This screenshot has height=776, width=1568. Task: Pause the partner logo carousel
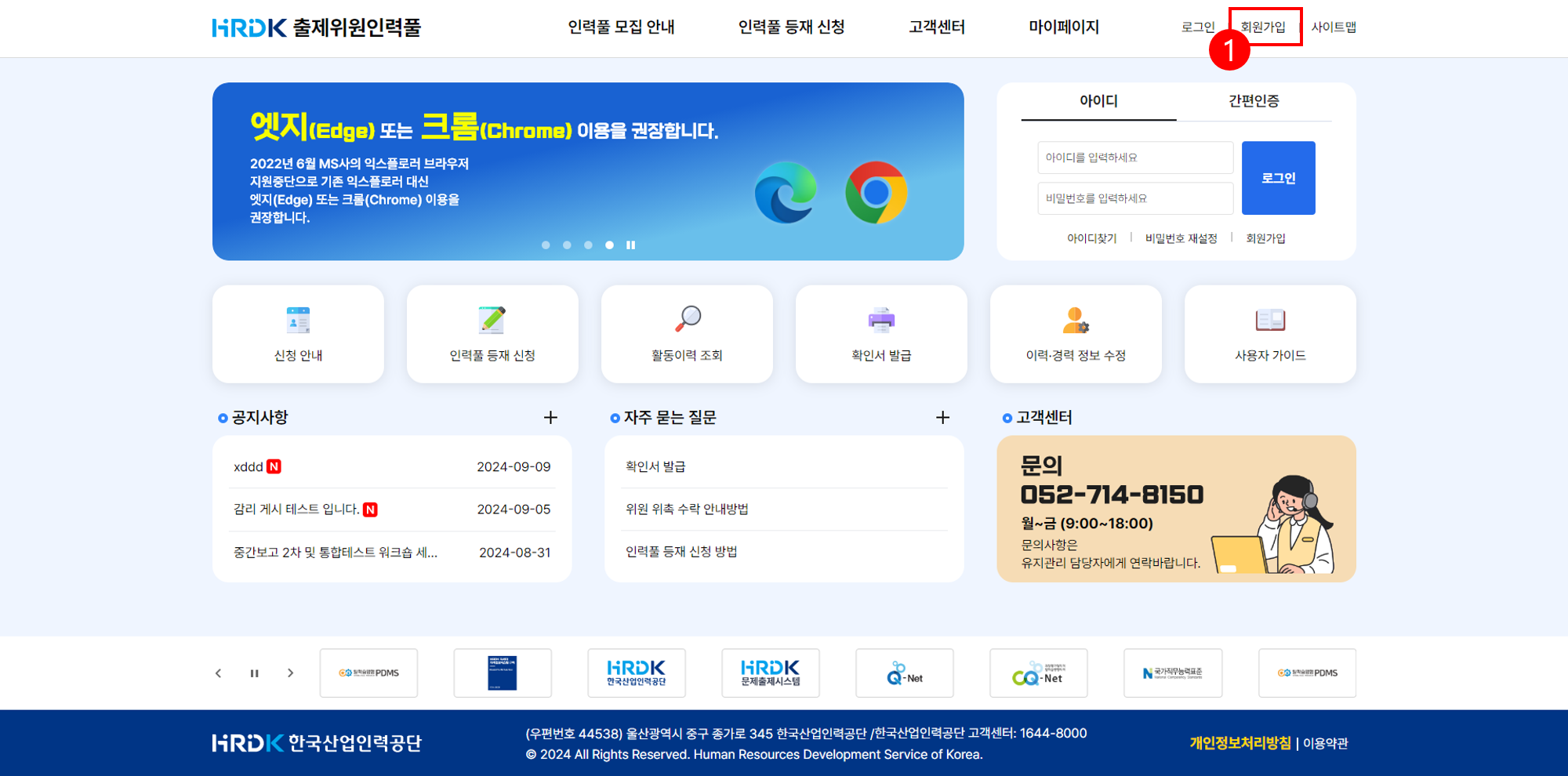pos(254,673)
